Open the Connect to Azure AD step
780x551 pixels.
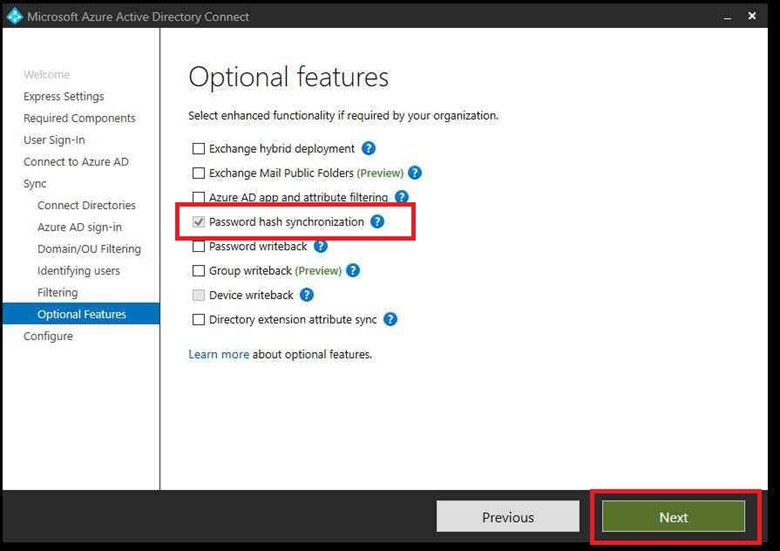76,162
